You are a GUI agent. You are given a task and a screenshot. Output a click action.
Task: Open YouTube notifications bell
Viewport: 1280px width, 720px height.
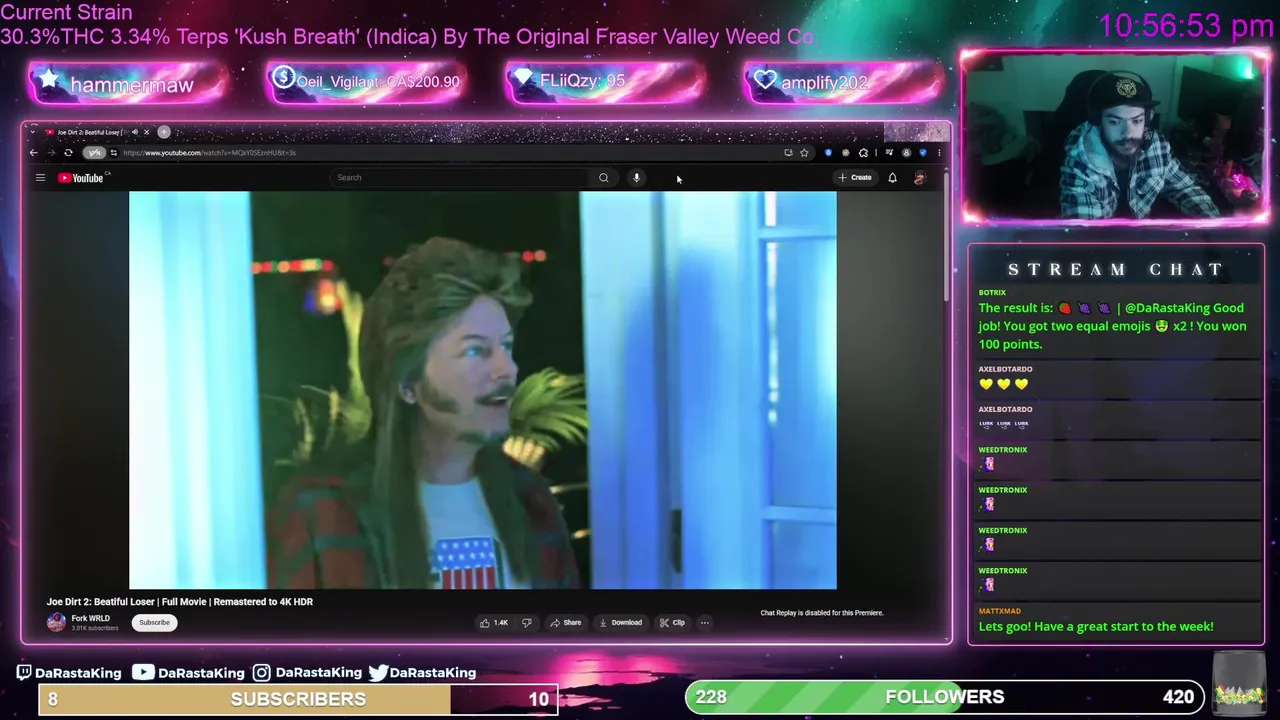(x=892, y=178)
